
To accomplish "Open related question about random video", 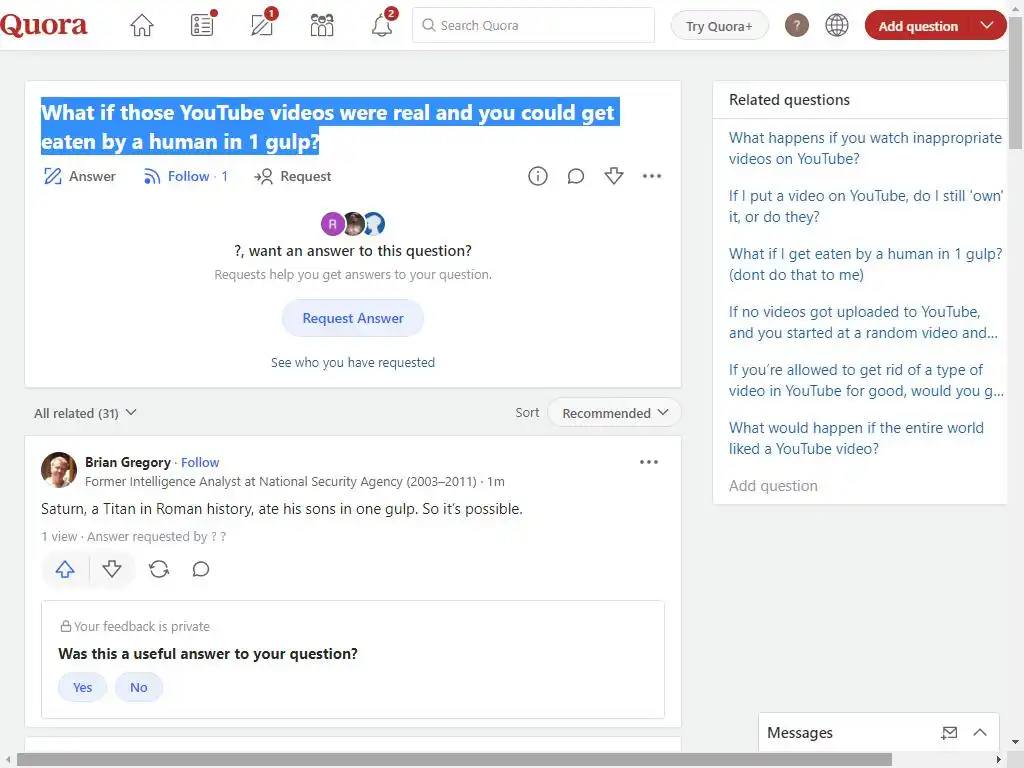I will coord(863,323).
